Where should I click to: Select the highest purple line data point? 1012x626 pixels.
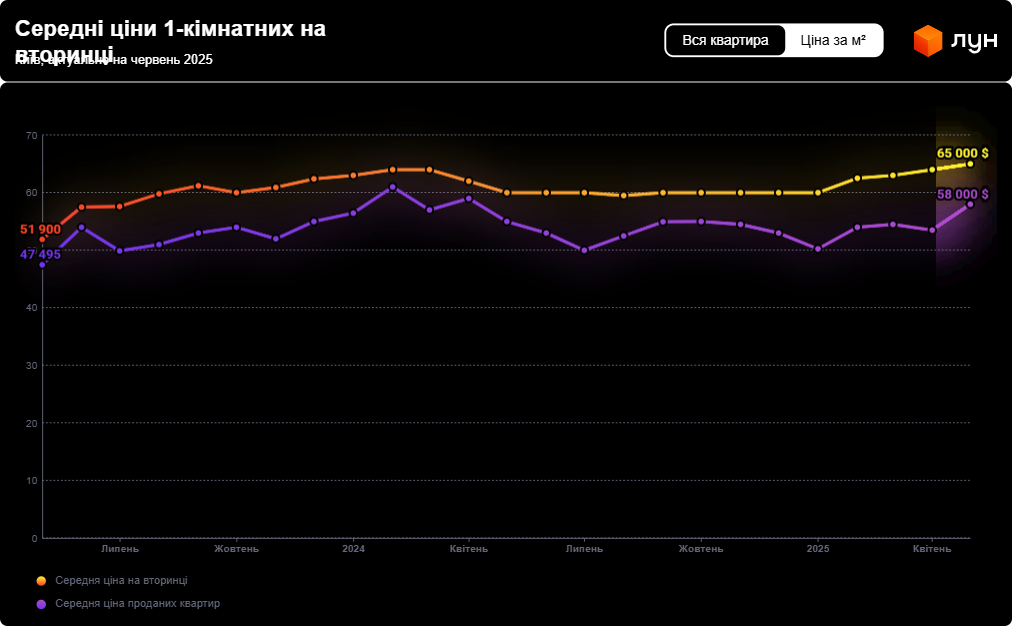[x=392, y=187]
